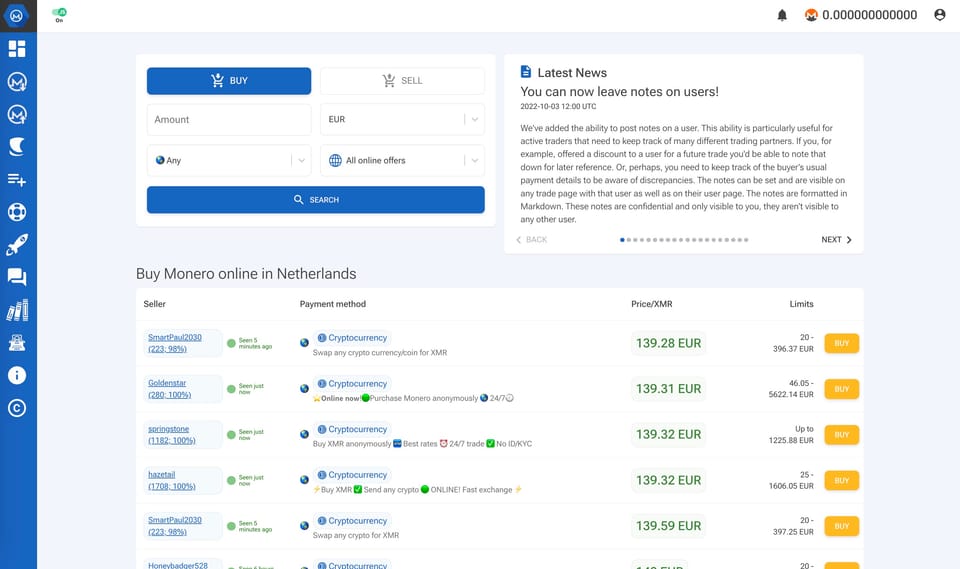The width and height of the screenshot is (960, 569).
Task: Open the support lifebuoy sidebar icon
Action: tap(17, 212)
